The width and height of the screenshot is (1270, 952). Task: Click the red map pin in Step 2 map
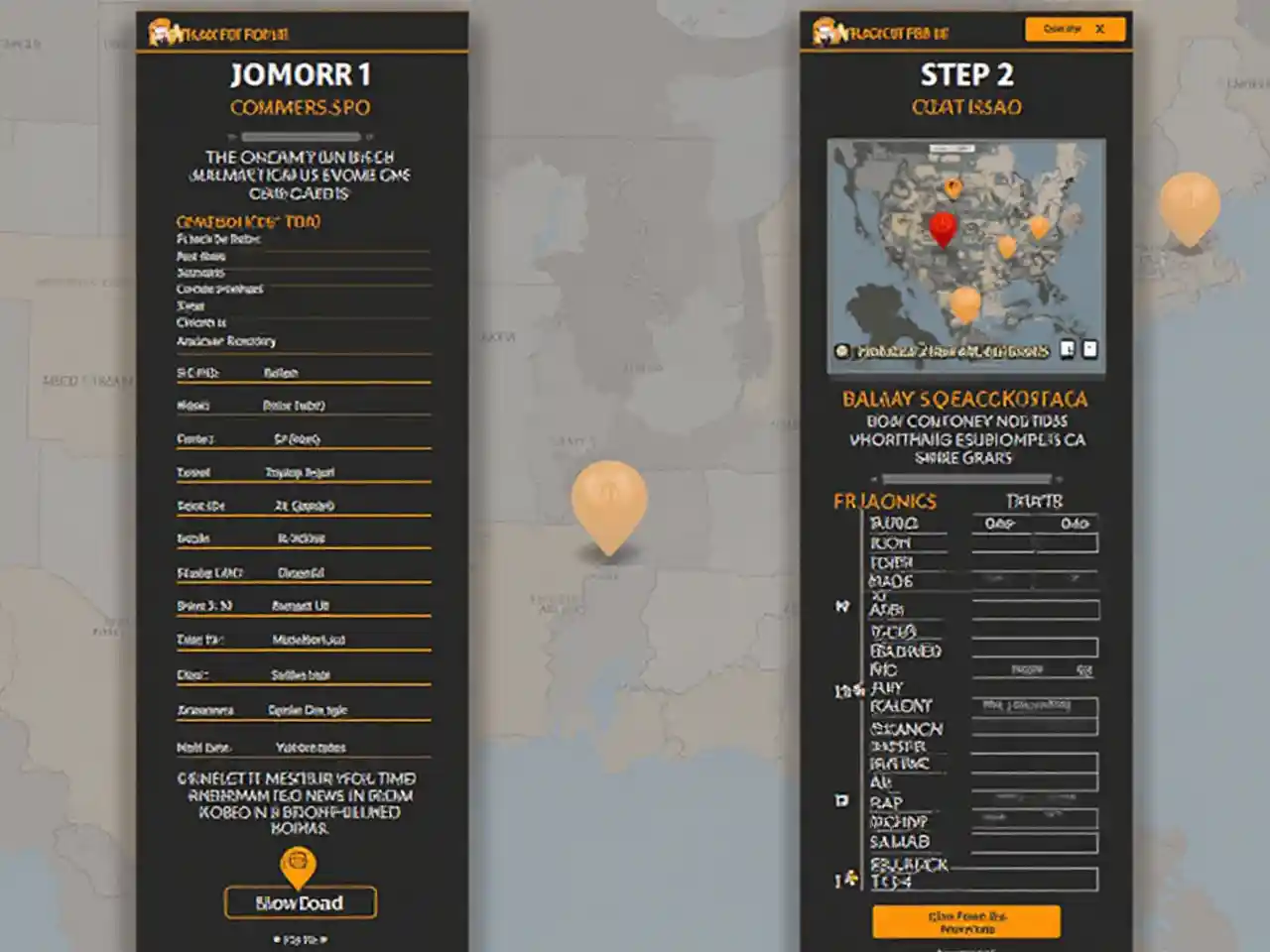pos(942,227)
